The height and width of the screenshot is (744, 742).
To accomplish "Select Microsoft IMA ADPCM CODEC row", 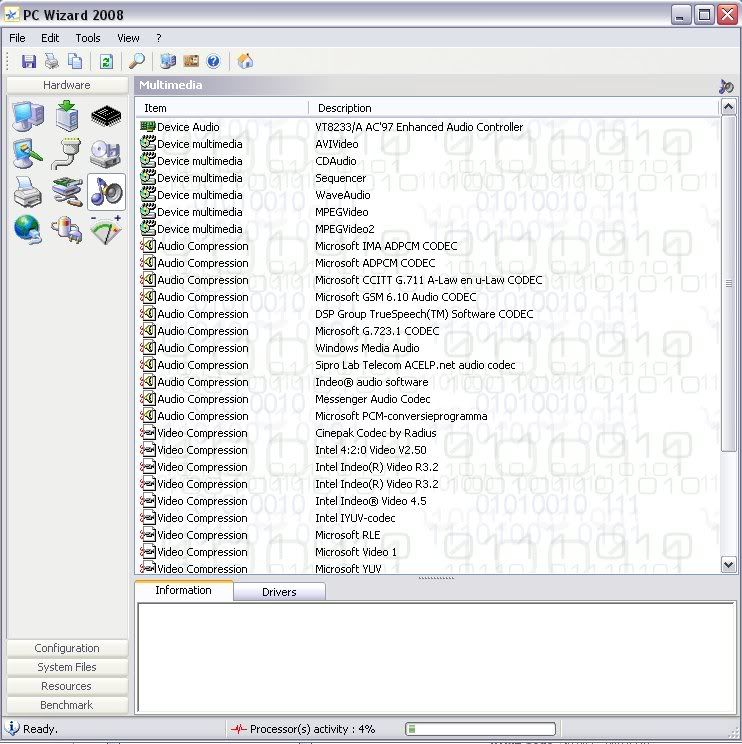I will [429, 246].
